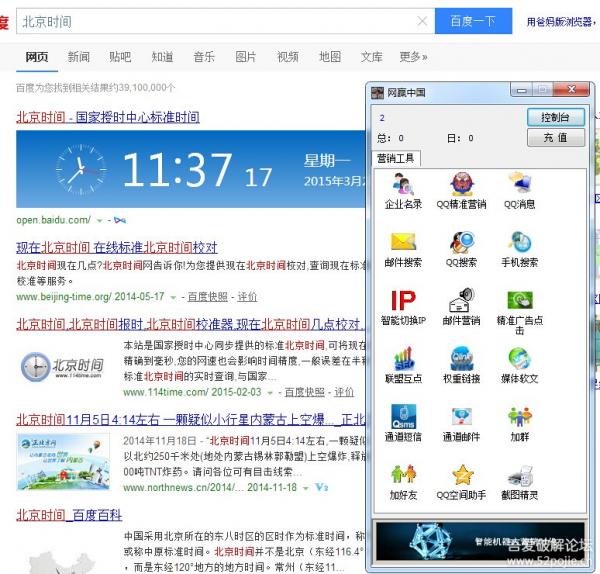
Task: Click 评价 under 114time.com result
Action: [344, 392]
